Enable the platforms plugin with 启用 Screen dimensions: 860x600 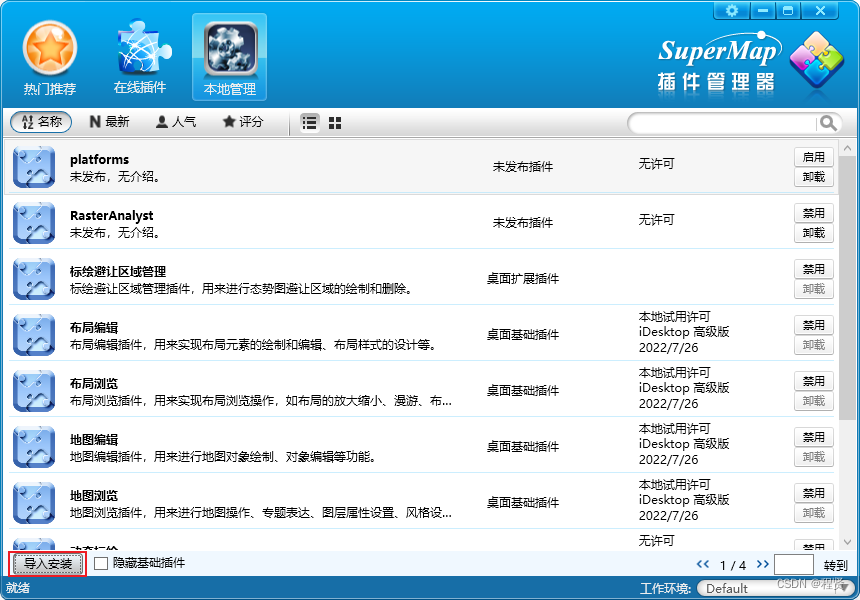[813, 157]
